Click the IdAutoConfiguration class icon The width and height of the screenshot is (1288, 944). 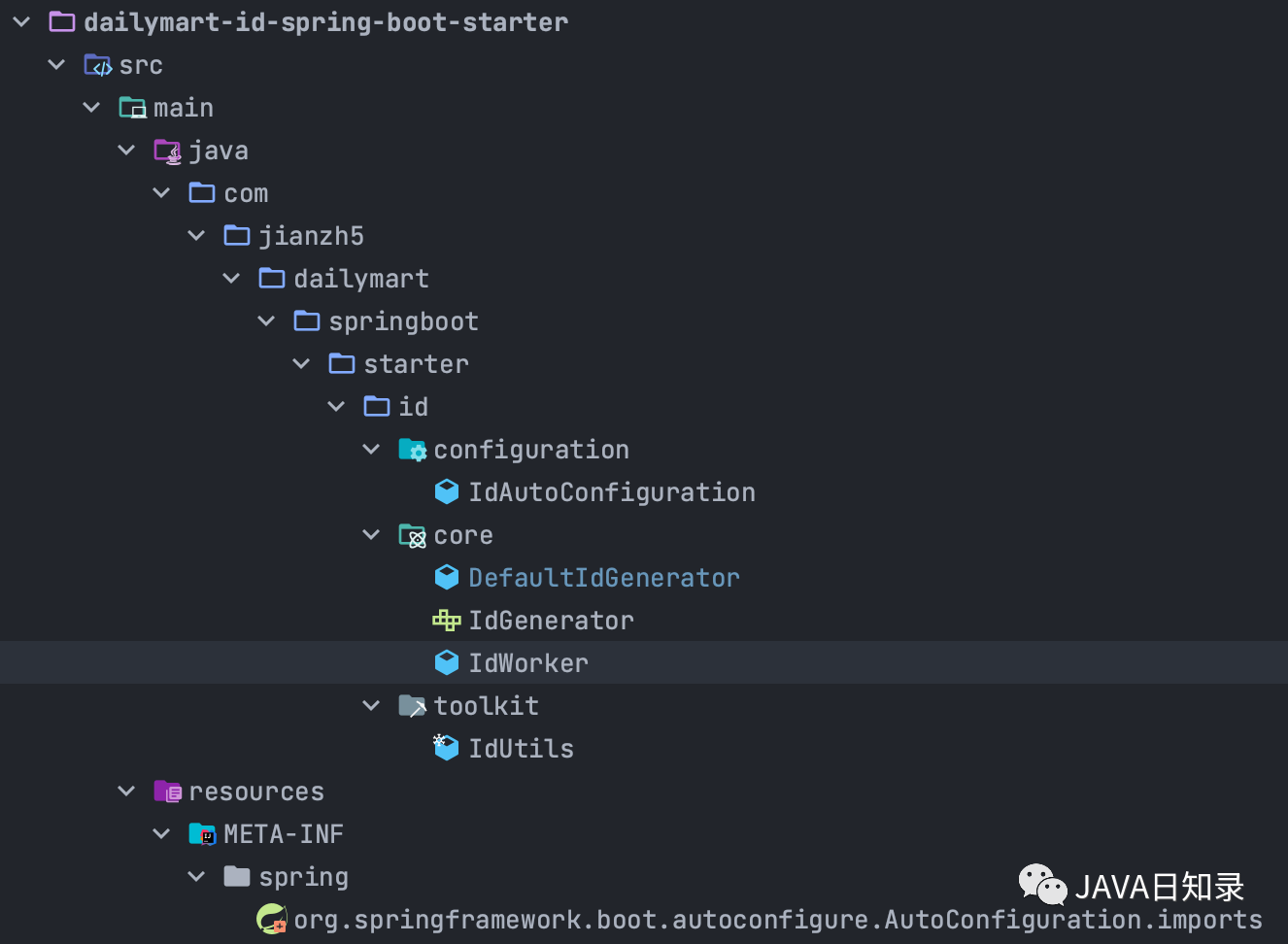(446, 492)
